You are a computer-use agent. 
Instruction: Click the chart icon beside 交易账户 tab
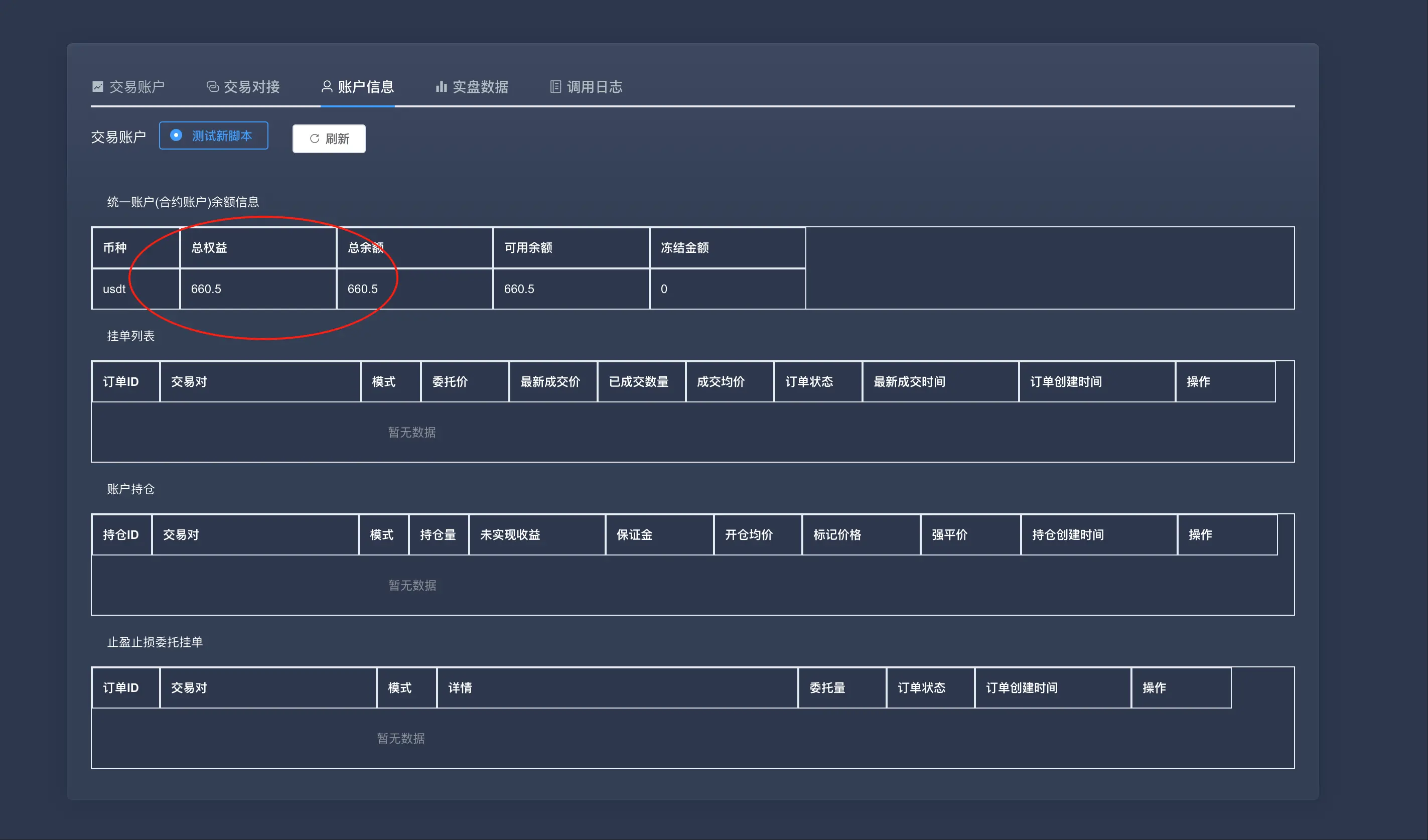[97, 87]
